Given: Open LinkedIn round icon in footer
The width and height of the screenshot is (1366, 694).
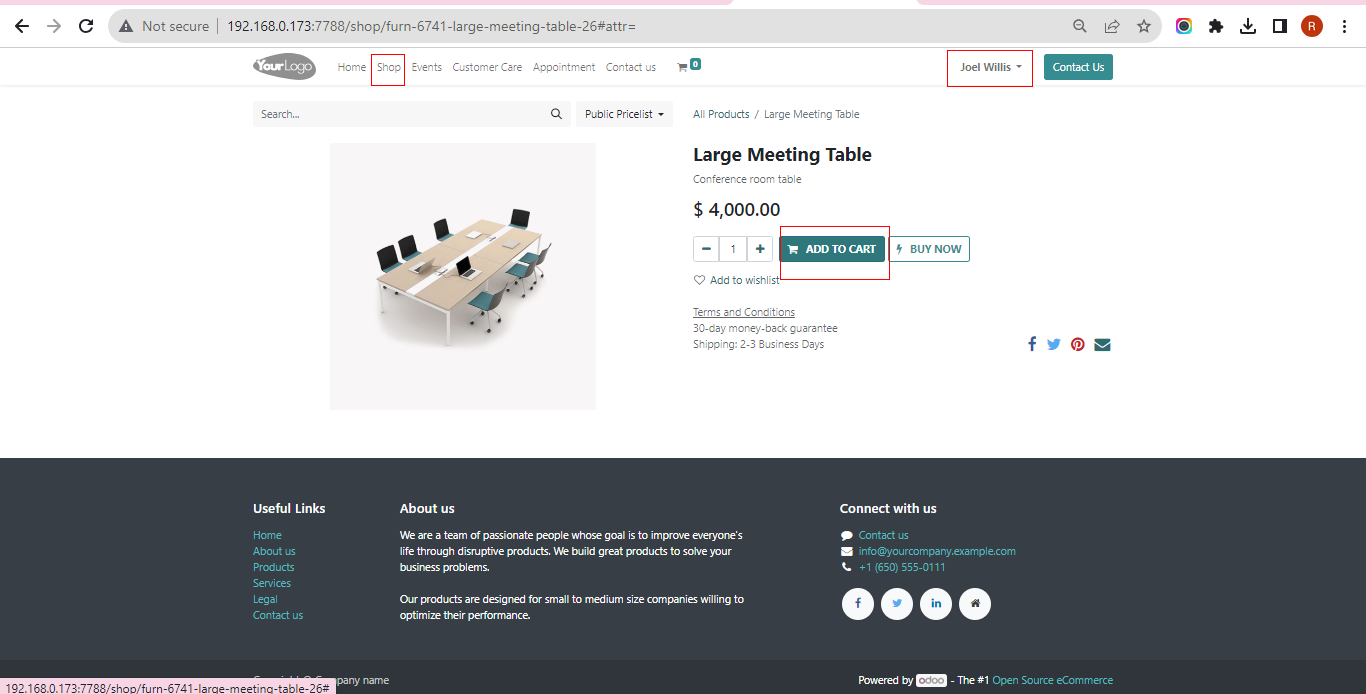Looking at the screenshot, I should pos(936,604).
